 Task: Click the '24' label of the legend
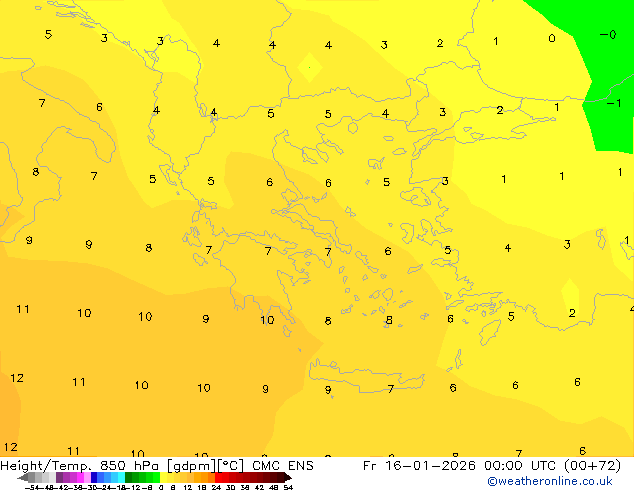216,487
